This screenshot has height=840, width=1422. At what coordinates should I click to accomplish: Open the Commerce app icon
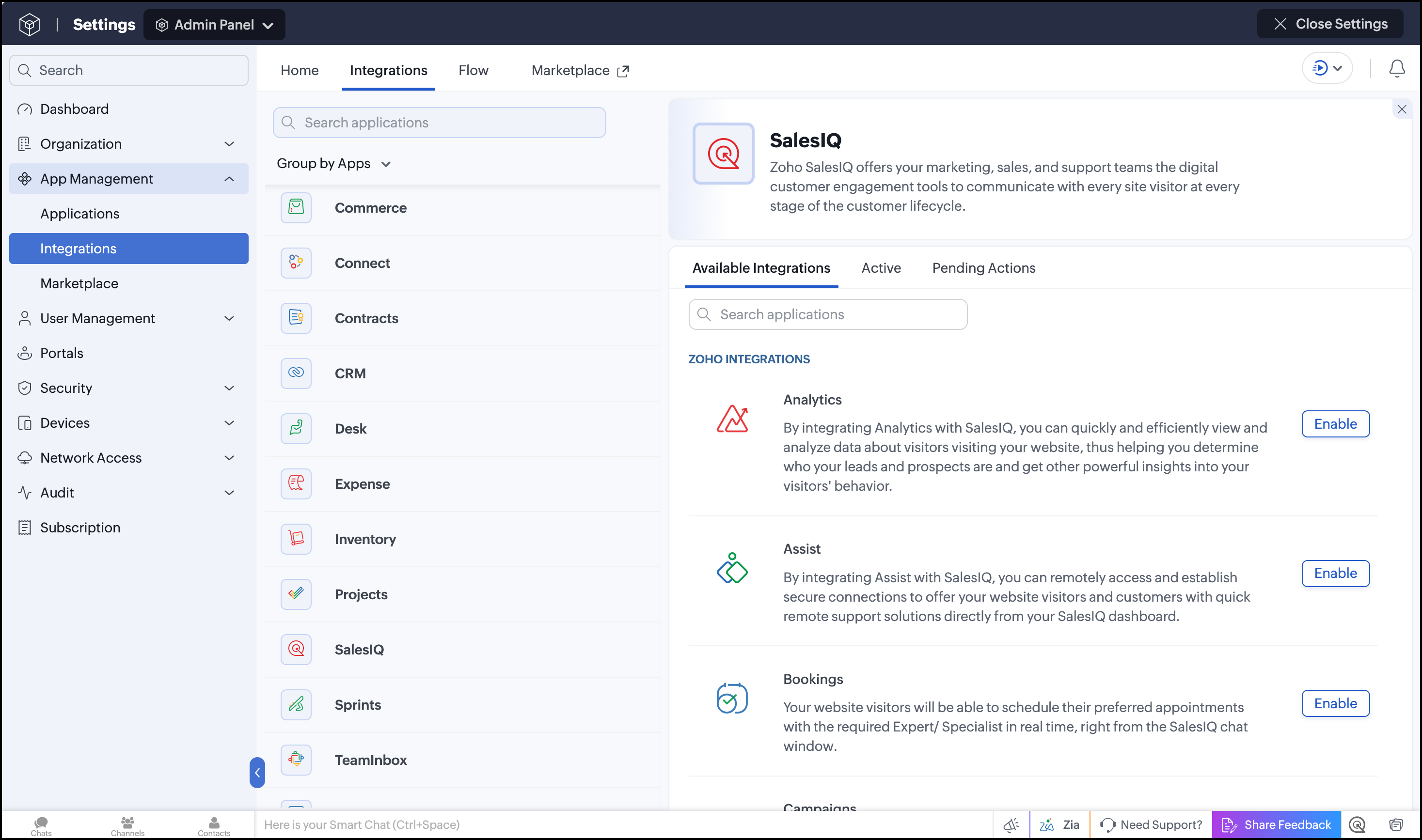pyautogui.click(x=296, y=208)
